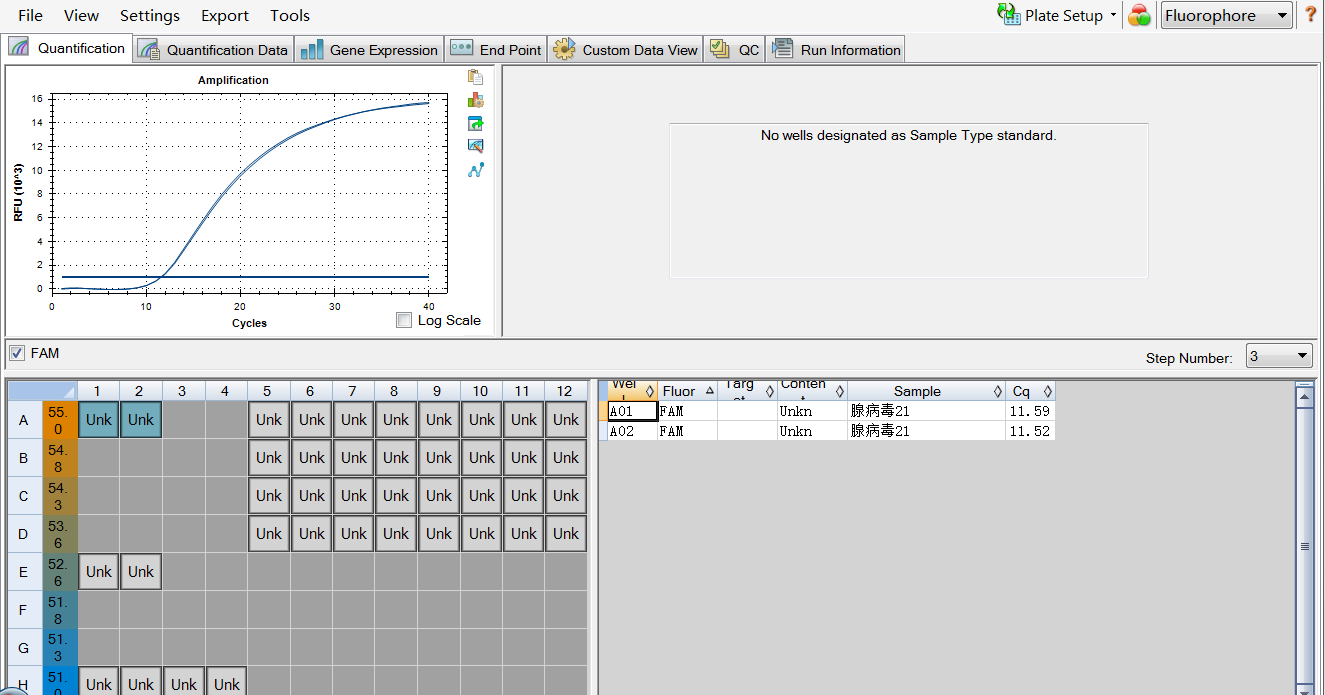Screen dimensions: 1325x695
Task: Open help via the question mark icon
Action: click(1310, 15)
